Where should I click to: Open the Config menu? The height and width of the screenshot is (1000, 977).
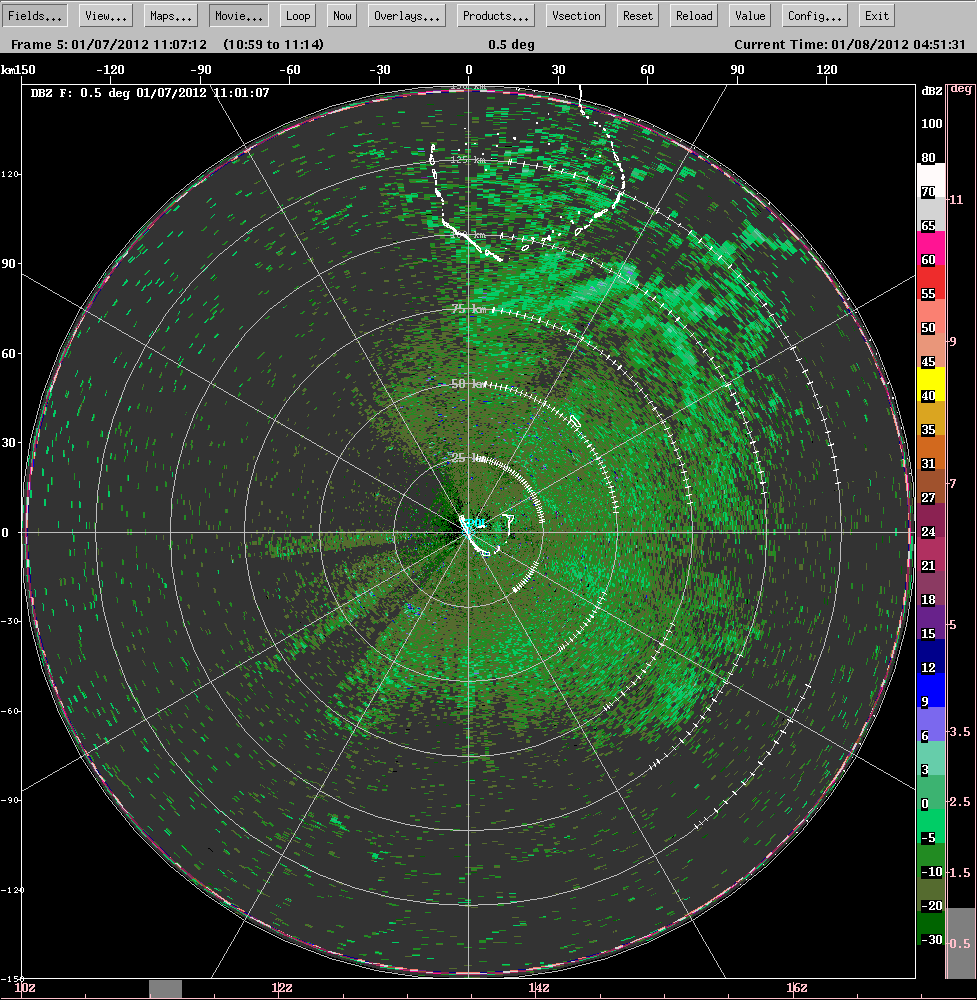[x=813, y=15]
